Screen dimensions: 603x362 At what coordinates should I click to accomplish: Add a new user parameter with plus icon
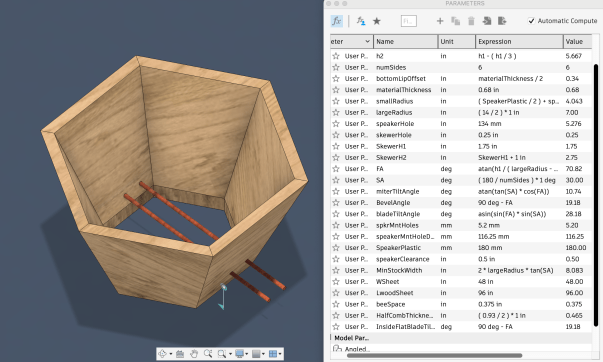pyautogui.click(x=440, y=21)
